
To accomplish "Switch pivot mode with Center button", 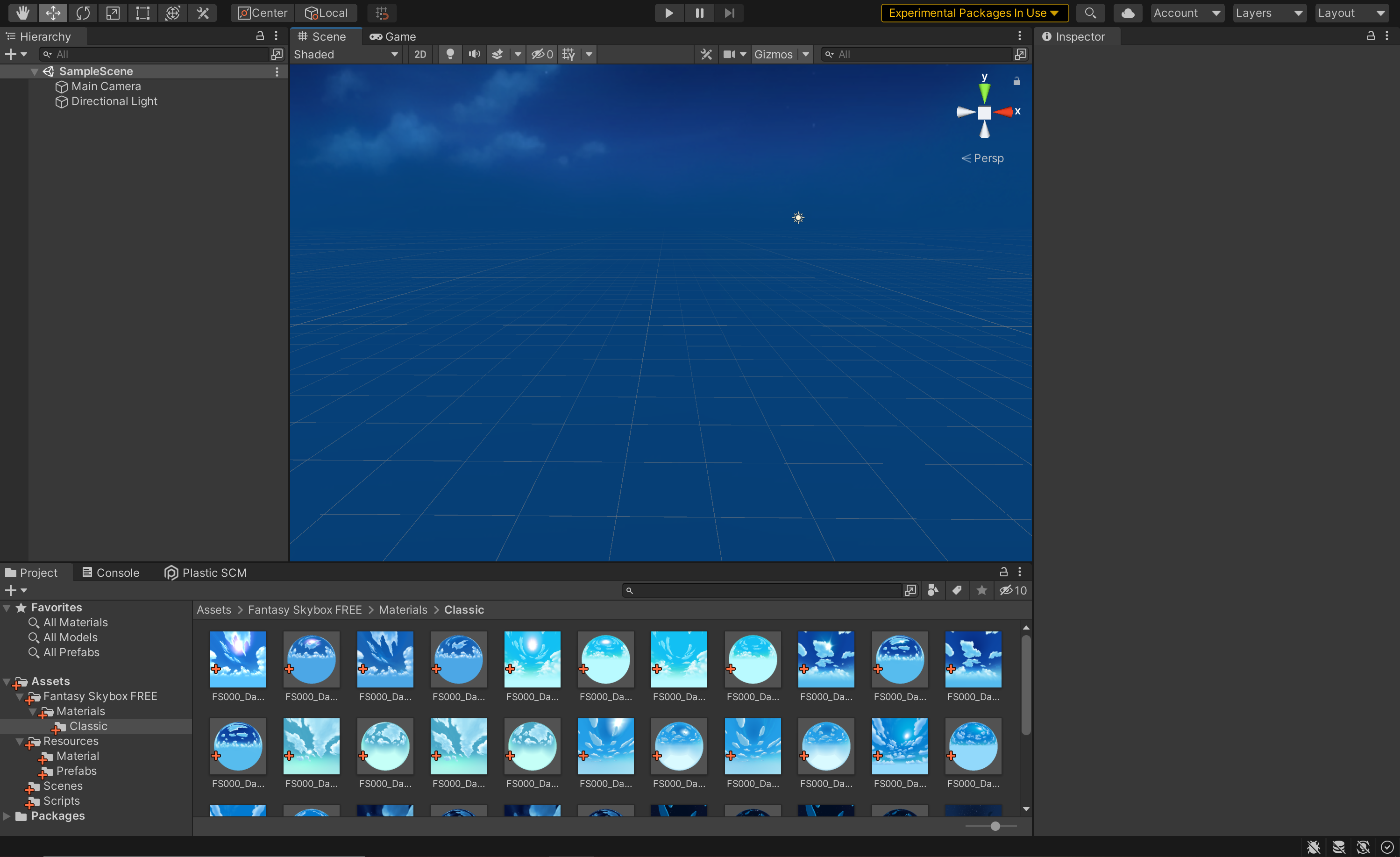I will pos(262,13).
